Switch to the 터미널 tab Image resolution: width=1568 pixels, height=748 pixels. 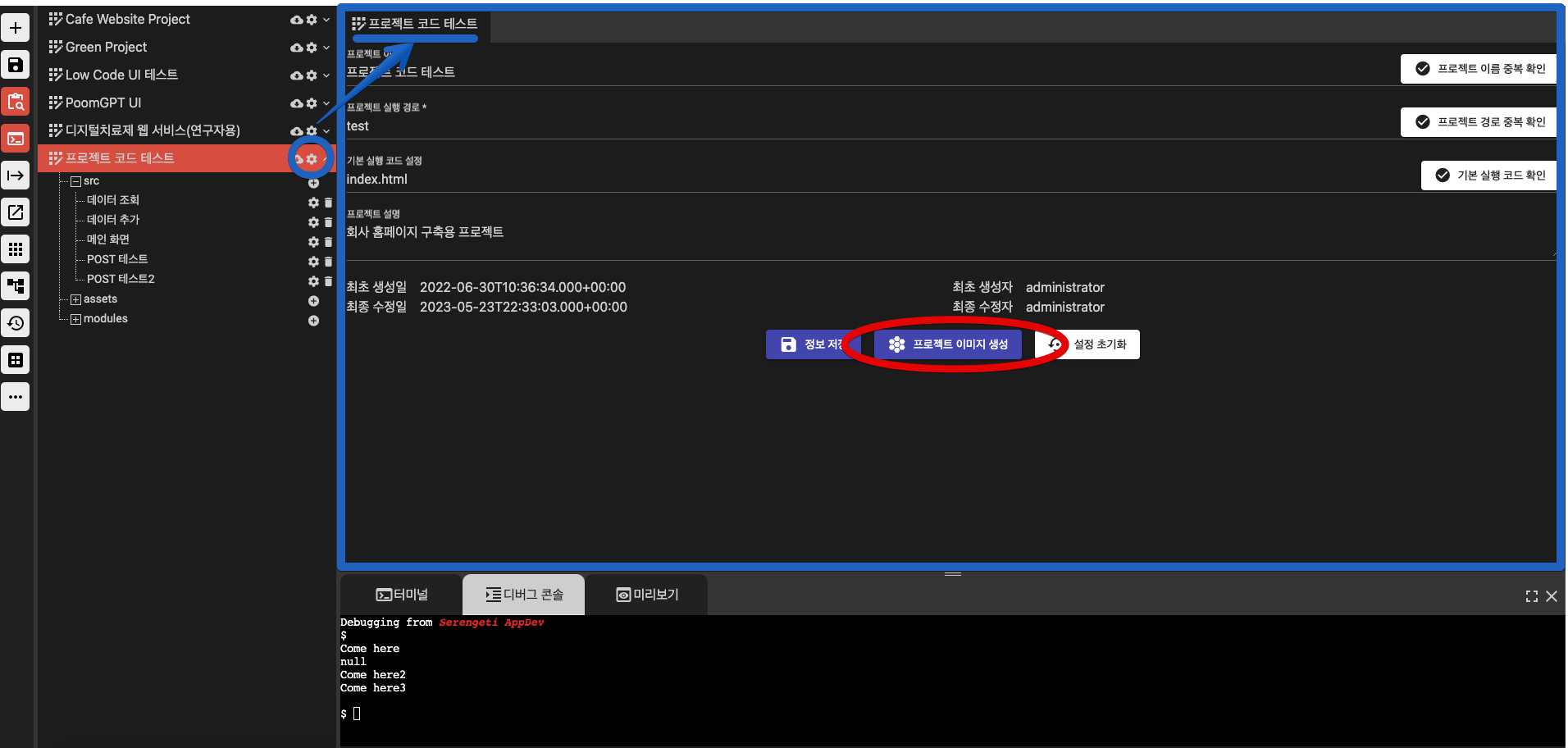[402, 595]
